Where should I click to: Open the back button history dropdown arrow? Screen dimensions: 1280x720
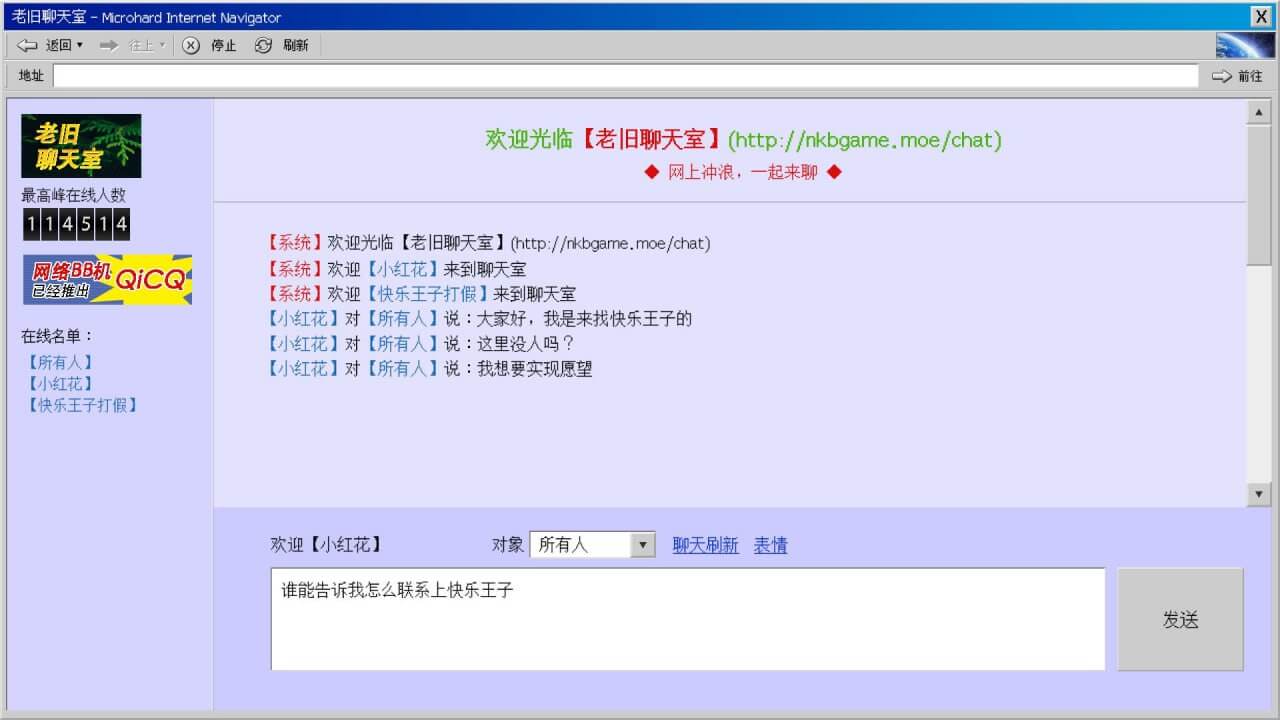coord(80,45)
